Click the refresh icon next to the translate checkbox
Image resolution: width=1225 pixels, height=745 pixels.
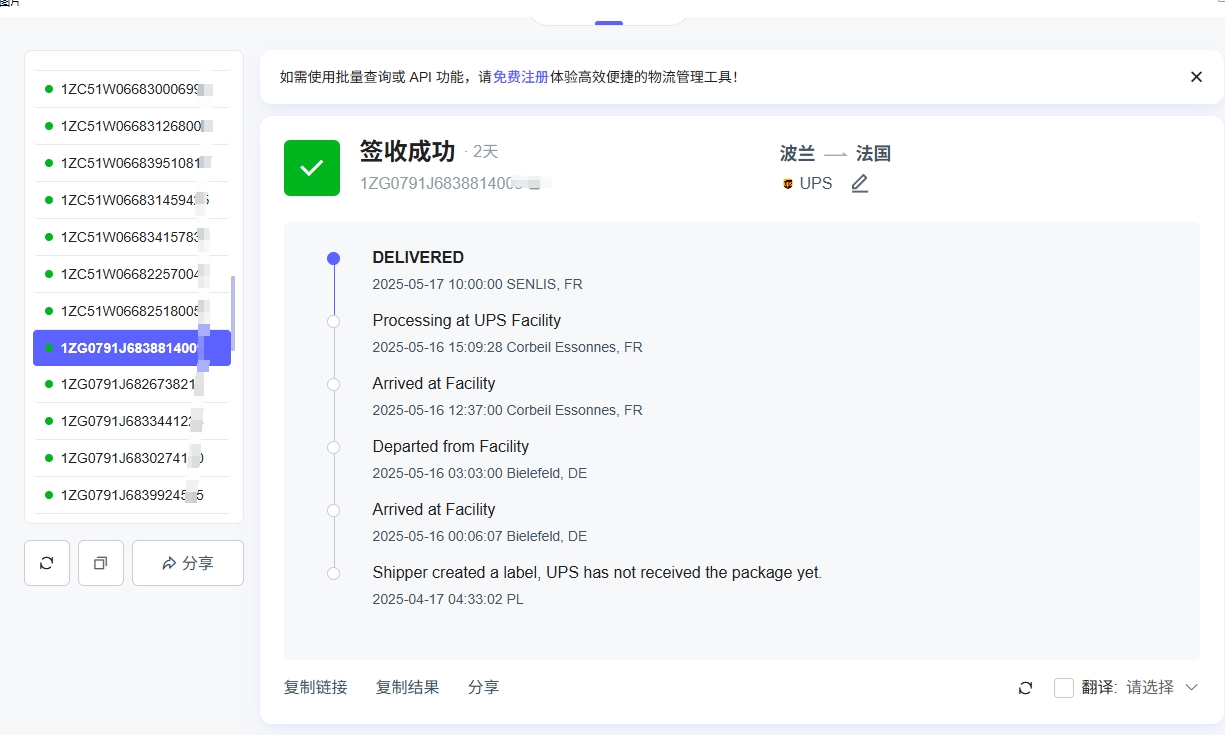click(1024, 687)
